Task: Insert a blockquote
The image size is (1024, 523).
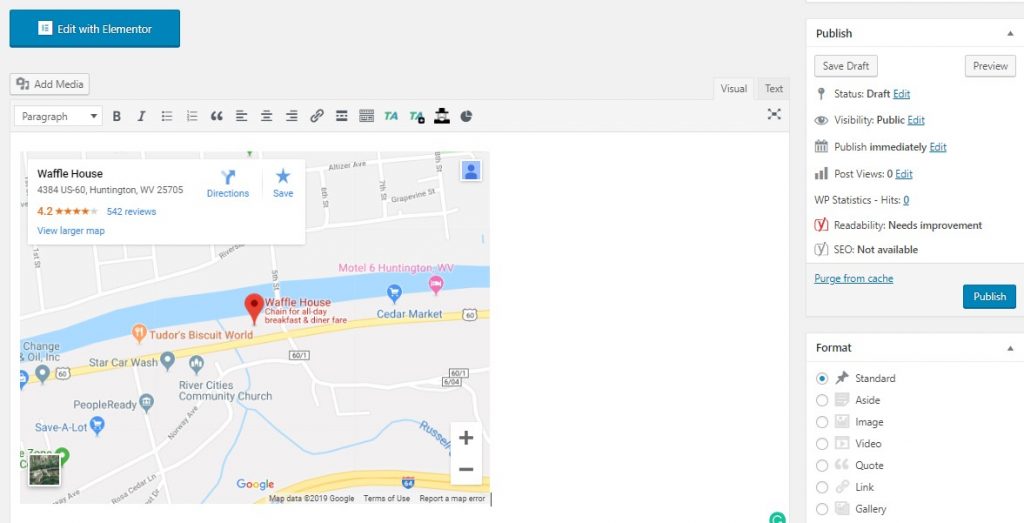Action: 216,116
